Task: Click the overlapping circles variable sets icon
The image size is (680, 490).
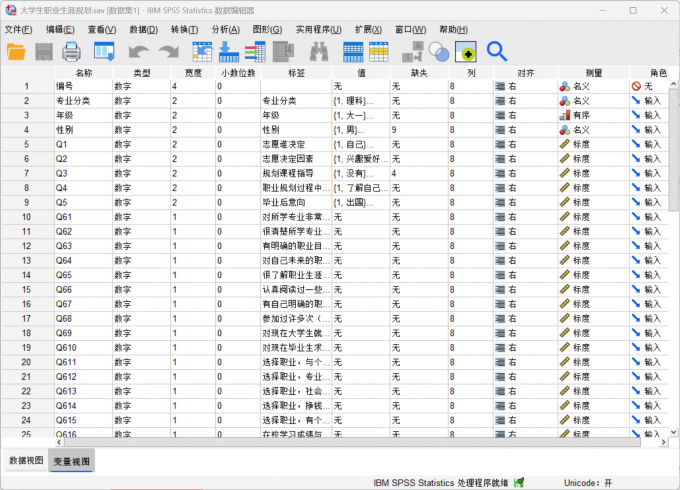Action: pos(438,51)
